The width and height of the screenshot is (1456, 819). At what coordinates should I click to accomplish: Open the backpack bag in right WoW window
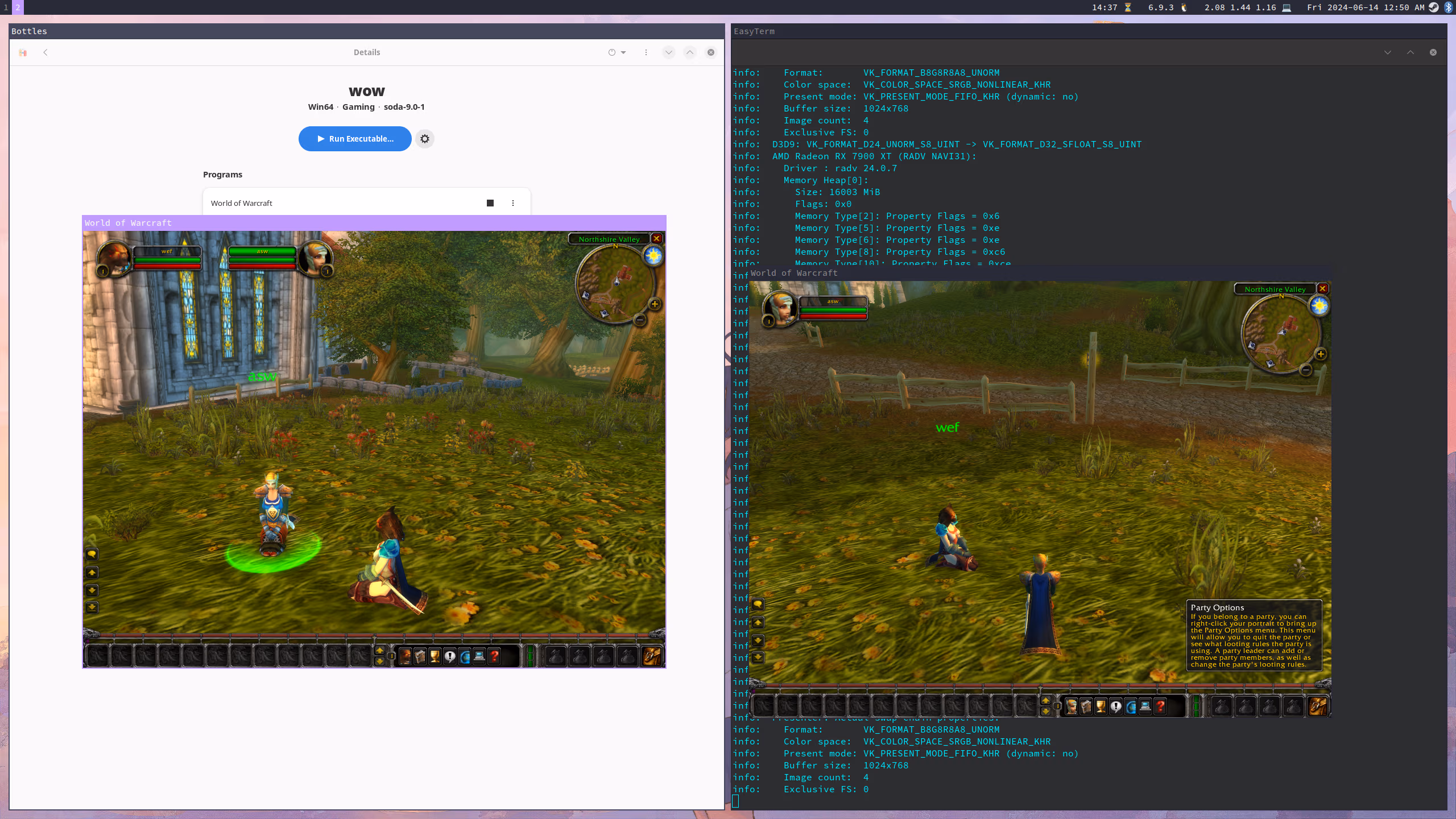tap(1318, 706)
